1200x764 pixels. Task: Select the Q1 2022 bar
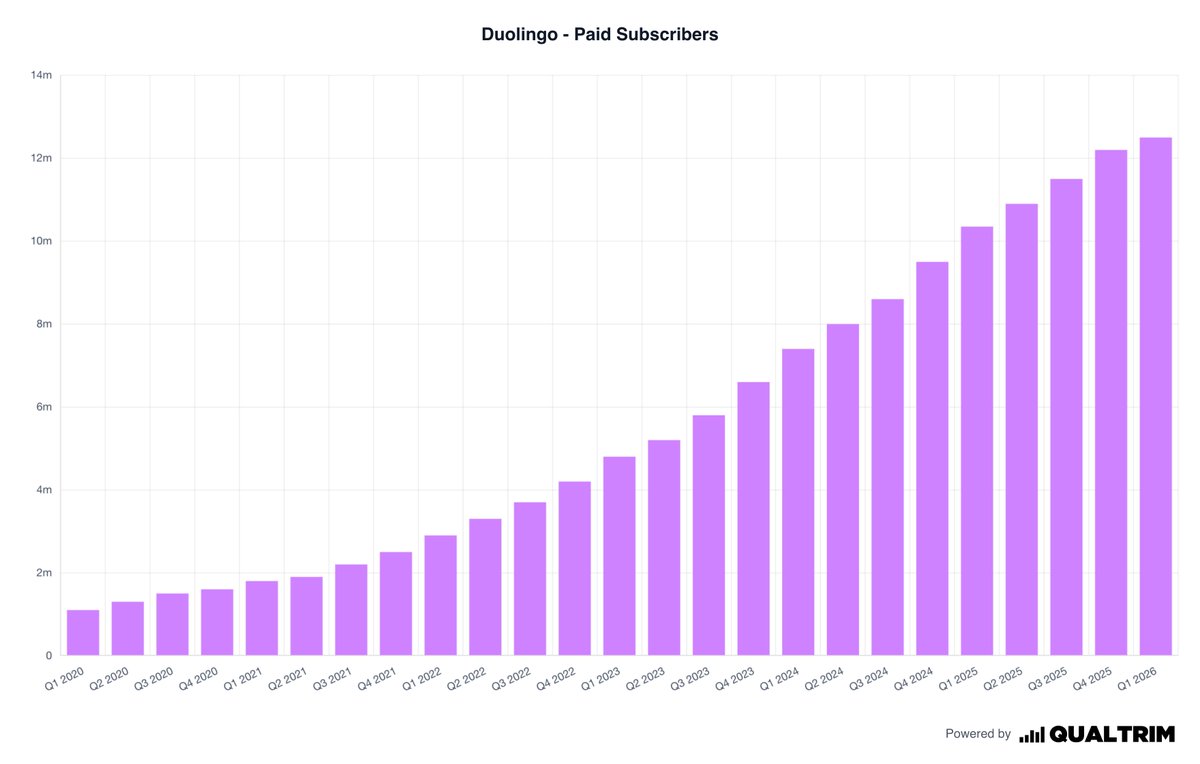(x=441, y=596)
